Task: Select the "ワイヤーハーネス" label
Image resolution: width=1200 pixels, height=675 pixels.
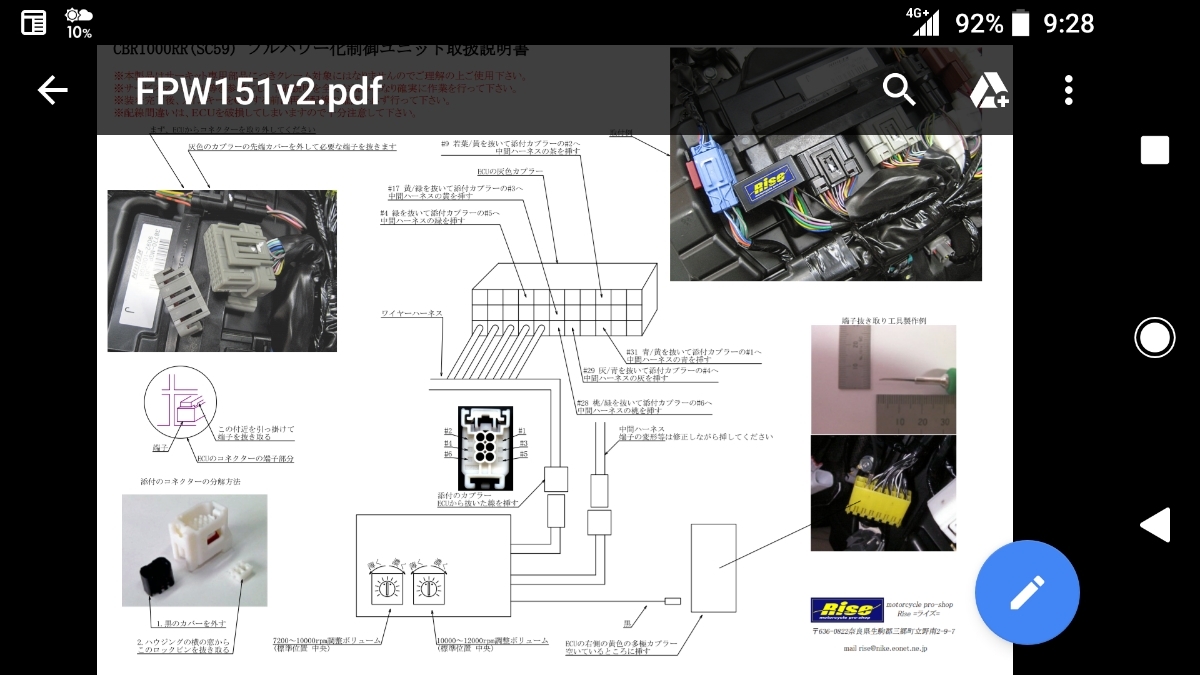Action: pos(411,313)
